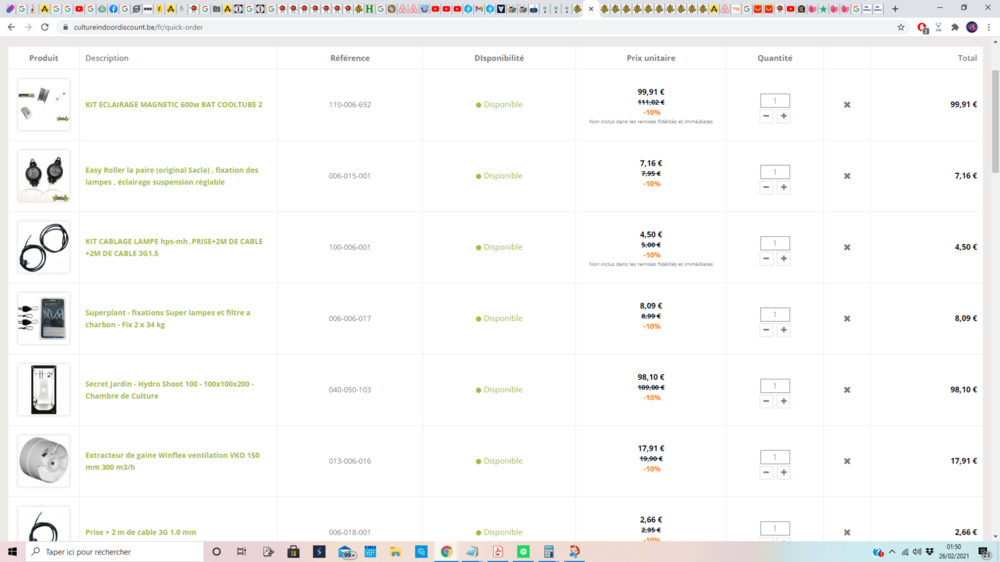Viewport: 1000px width, 562px height.
Task: Remove the Superplant fixations row
Action: (x=847, y=318)
